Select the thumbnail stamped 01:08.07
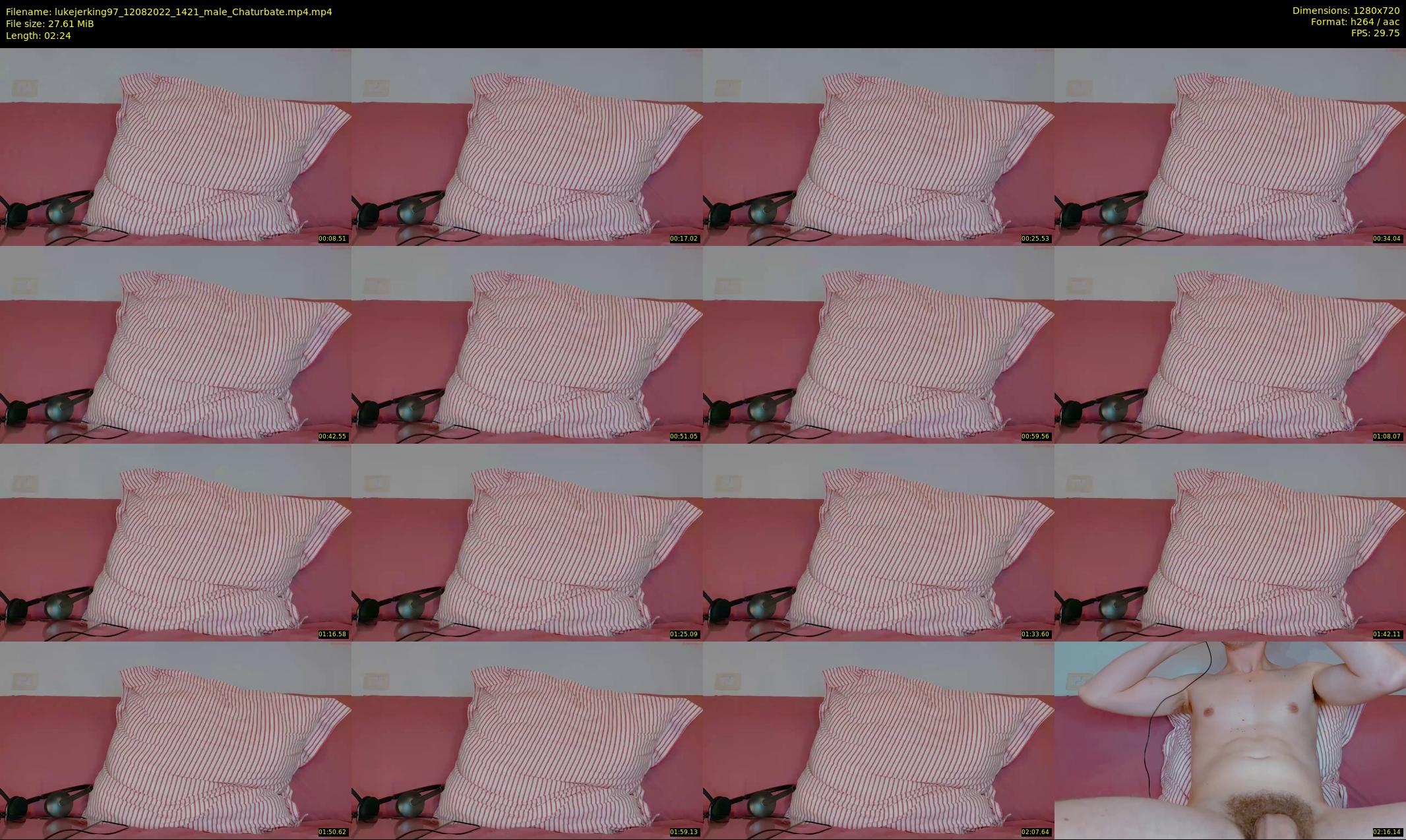The image size is (1406, 840). 1230,344
